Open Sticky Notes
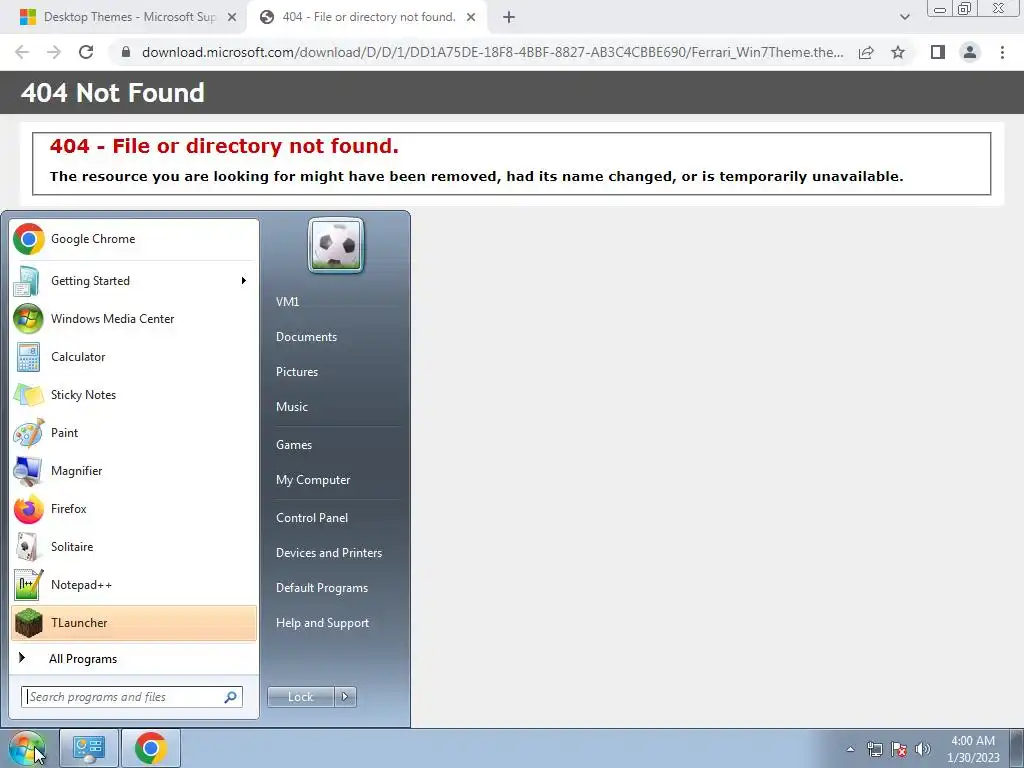The height and width of the screenshot is (768, 1024). click(x=134, y=394)
